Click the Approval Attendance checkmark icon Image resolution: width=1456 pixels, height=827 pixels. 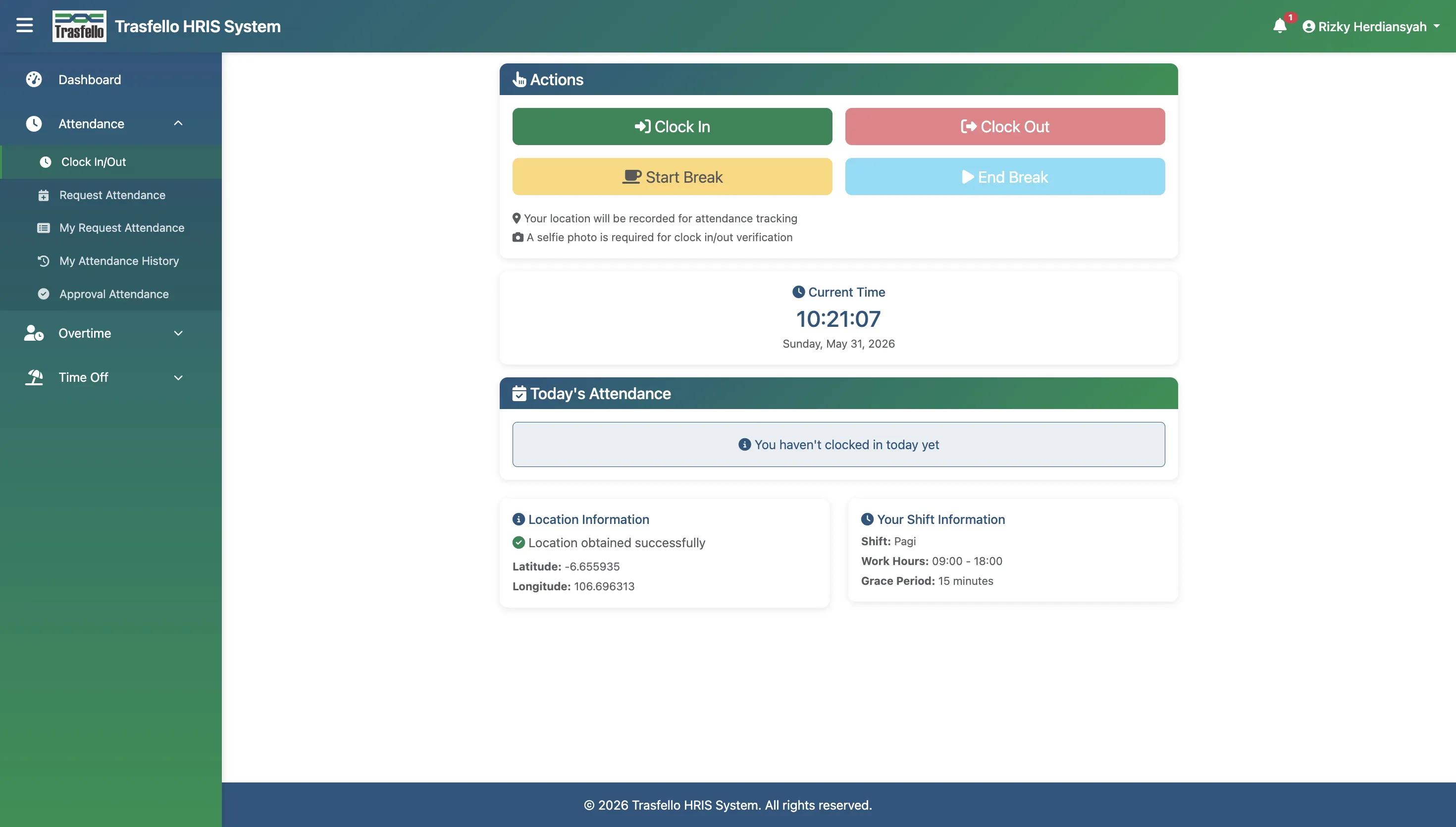[43, 294]
